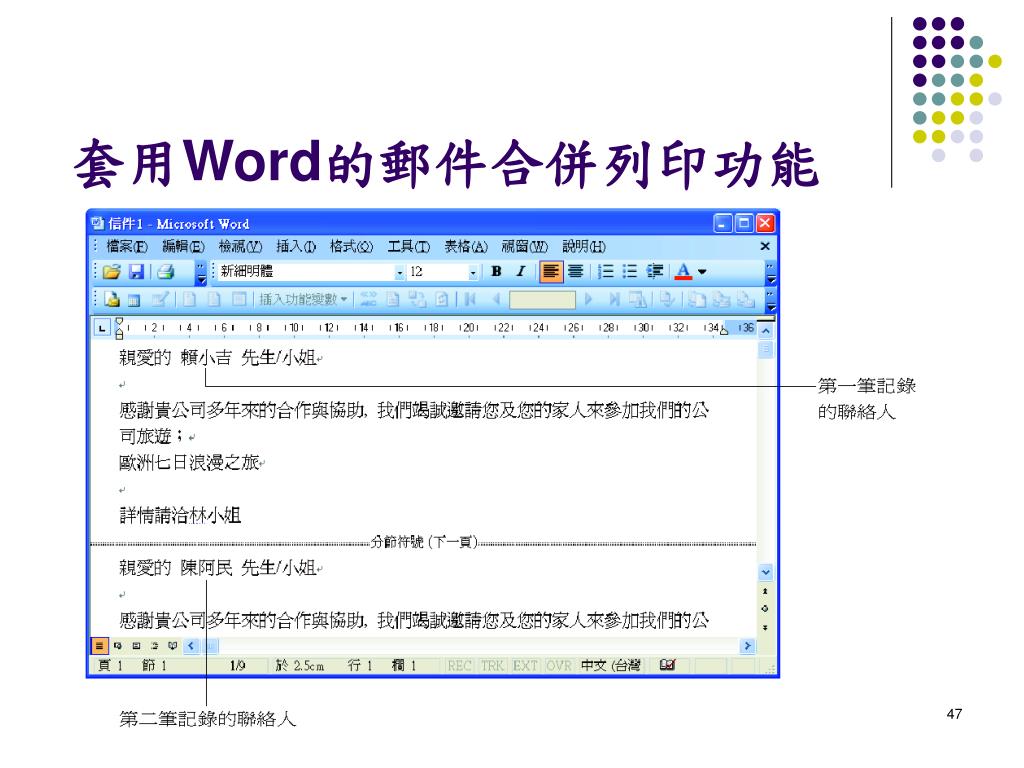
Task: Toggle TRK track changes in status bar
Action: point(492,665)
